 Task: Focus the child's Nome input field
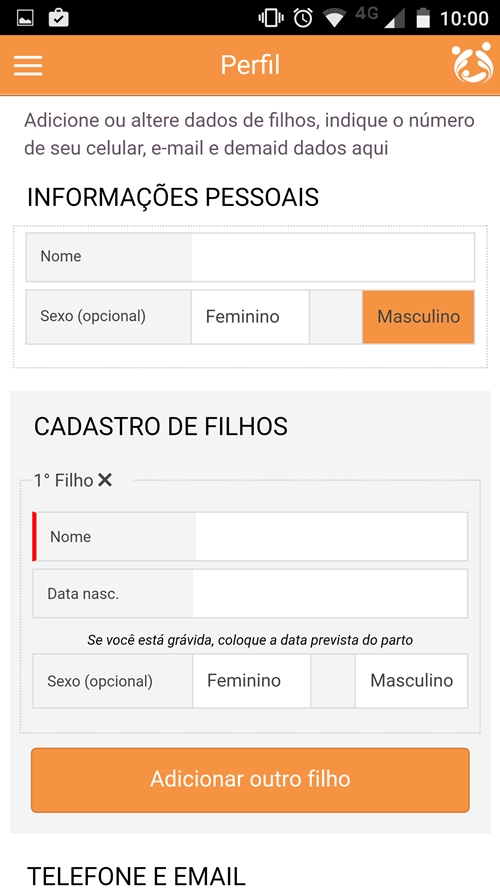click(332, 536)
